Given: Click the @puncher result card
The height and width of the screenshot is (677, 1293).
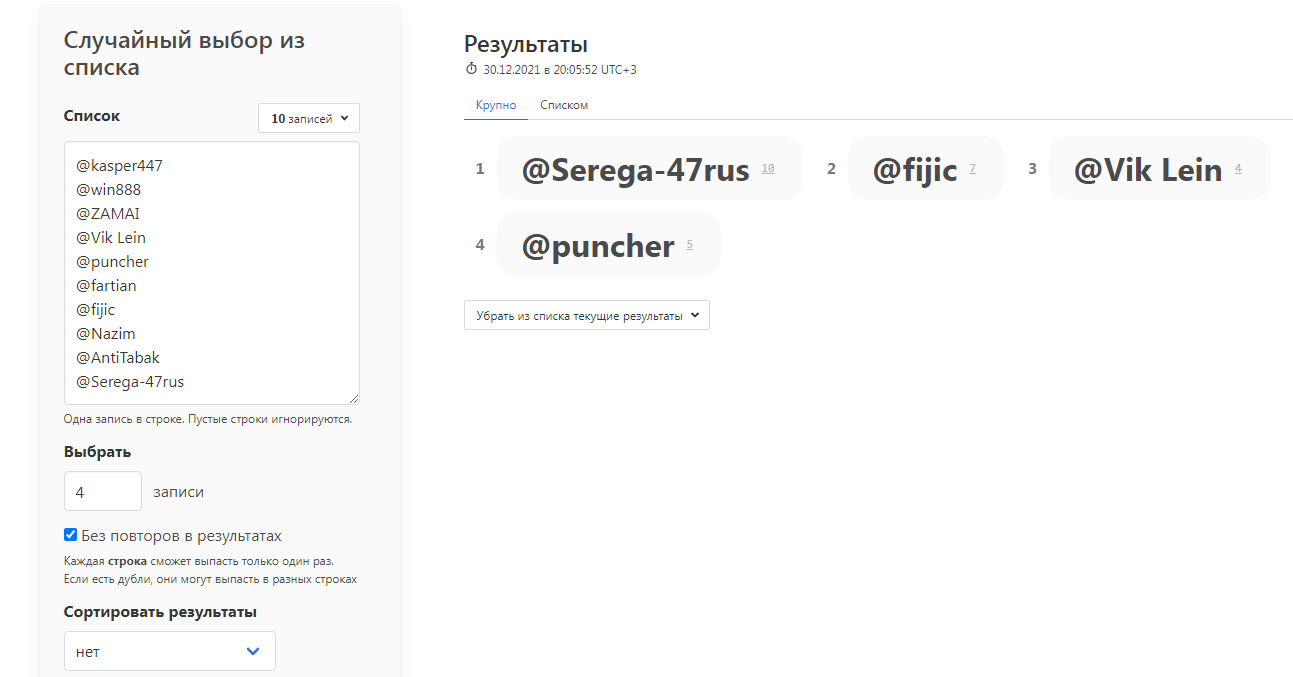Looking at the screenshot, I should 598,246.
